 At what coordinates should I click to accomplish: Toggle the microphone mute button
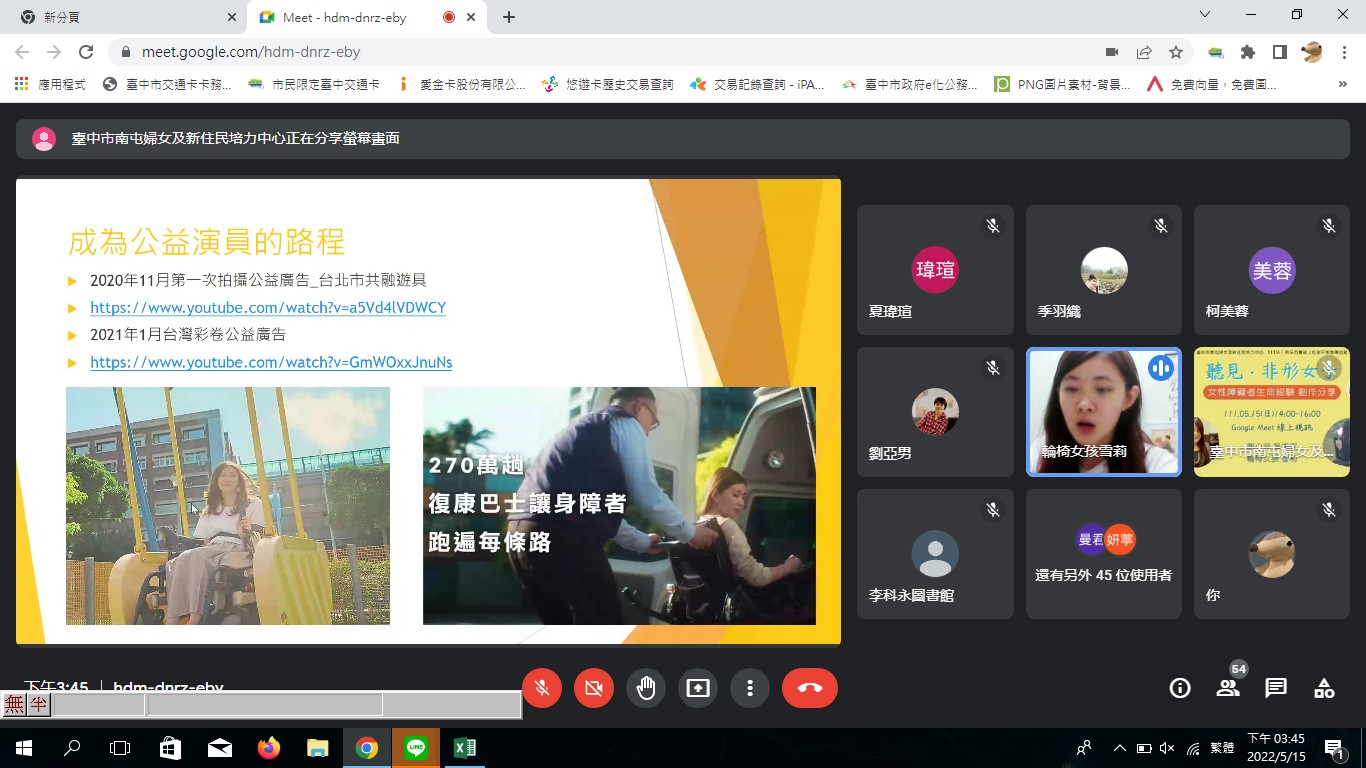pos(542,688)
